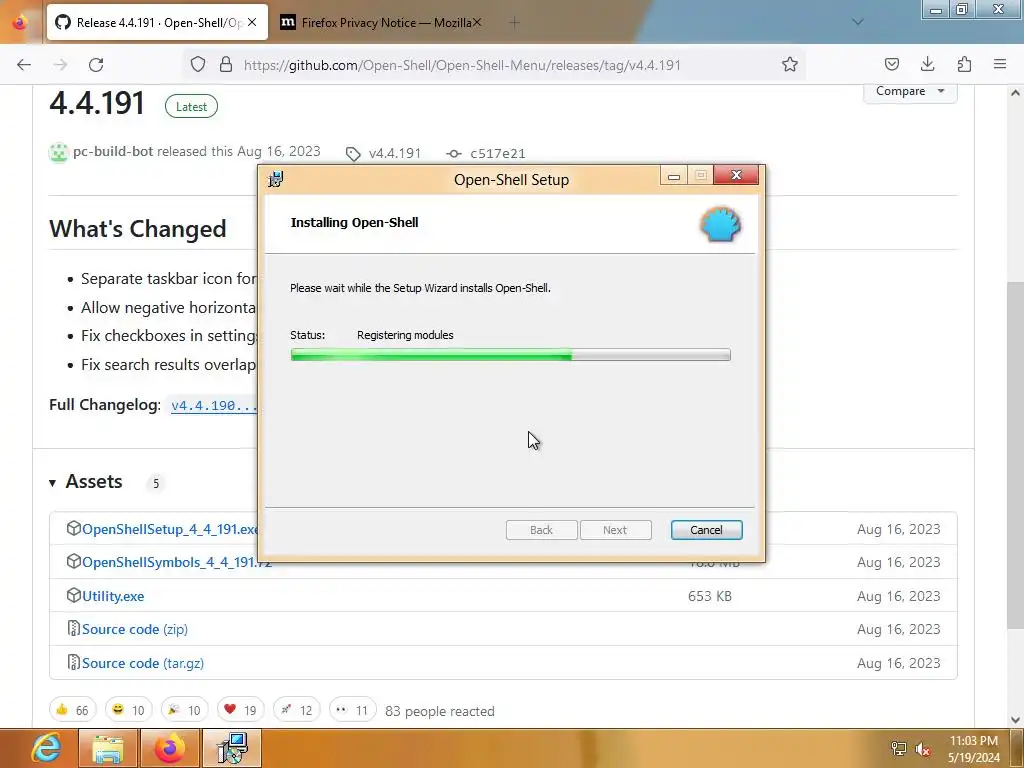This screenshot has height=768, width=1024.
Task: Minimize the Open-Shell Setup dialog
Action: point(674,176)
